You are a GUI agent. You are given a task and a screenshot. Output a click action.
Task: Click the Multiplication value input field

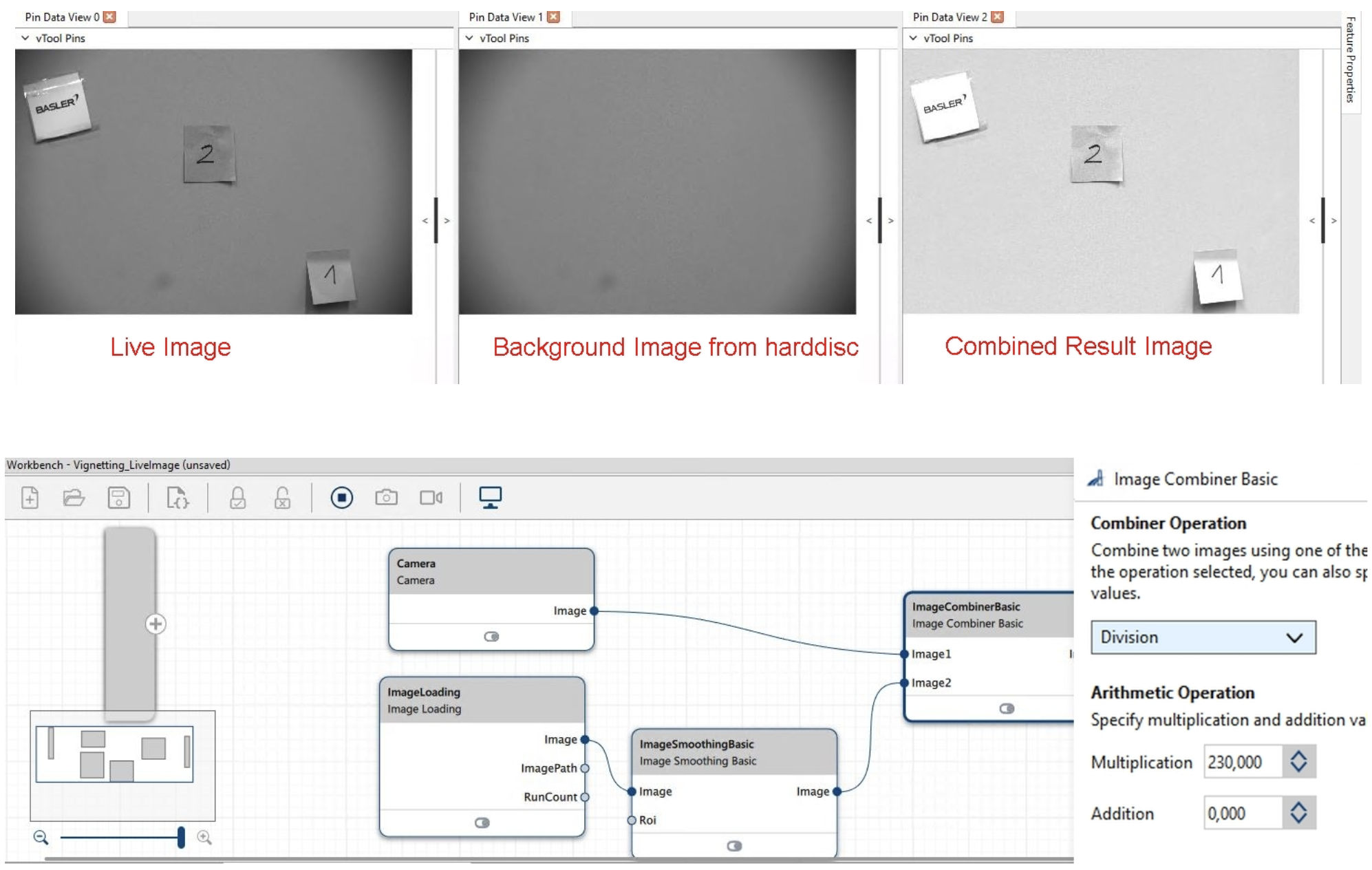pyautogui.click(x=1243, y=762)
